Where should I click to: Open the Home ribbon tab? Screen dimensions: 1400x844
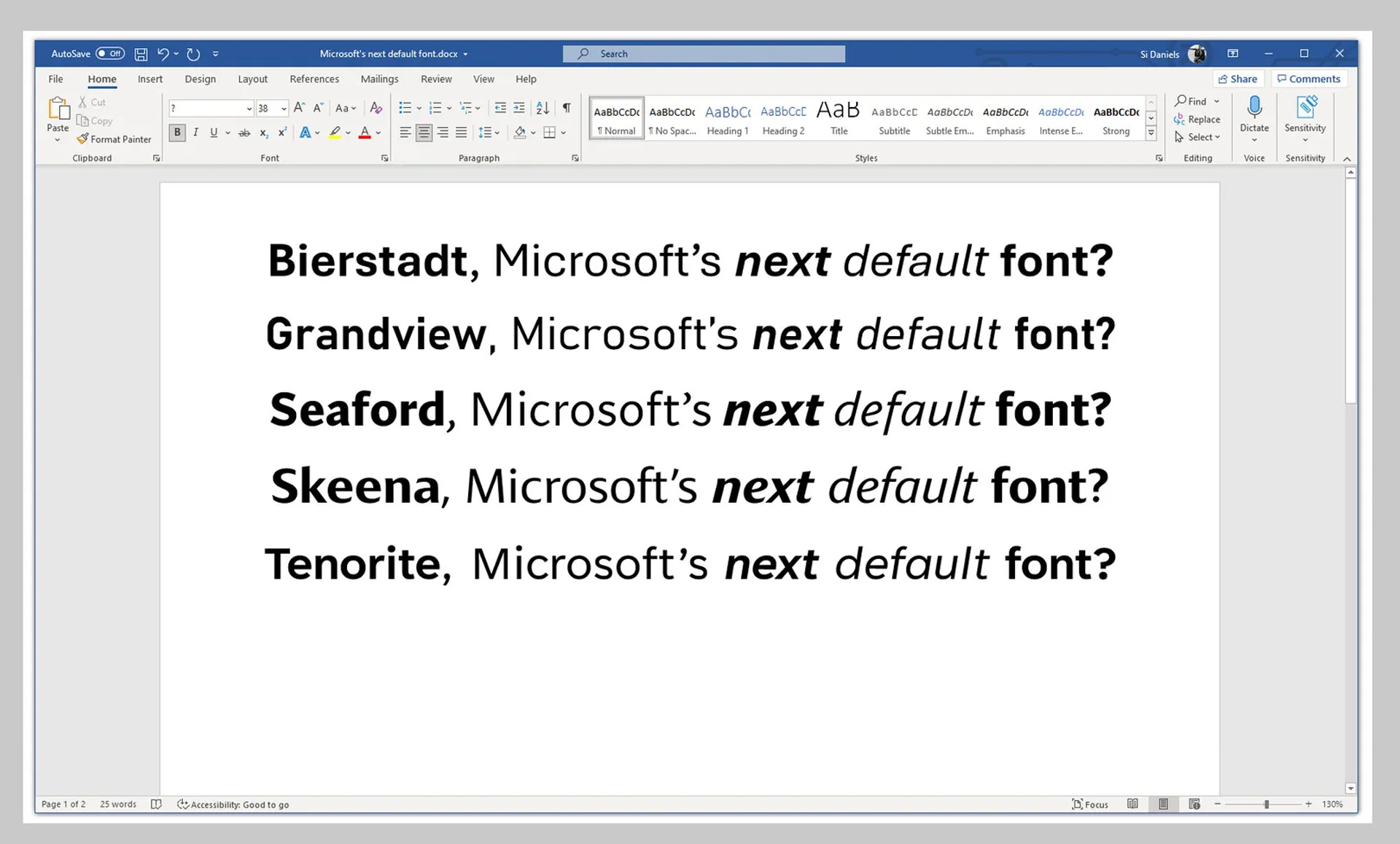pos(101,79)
